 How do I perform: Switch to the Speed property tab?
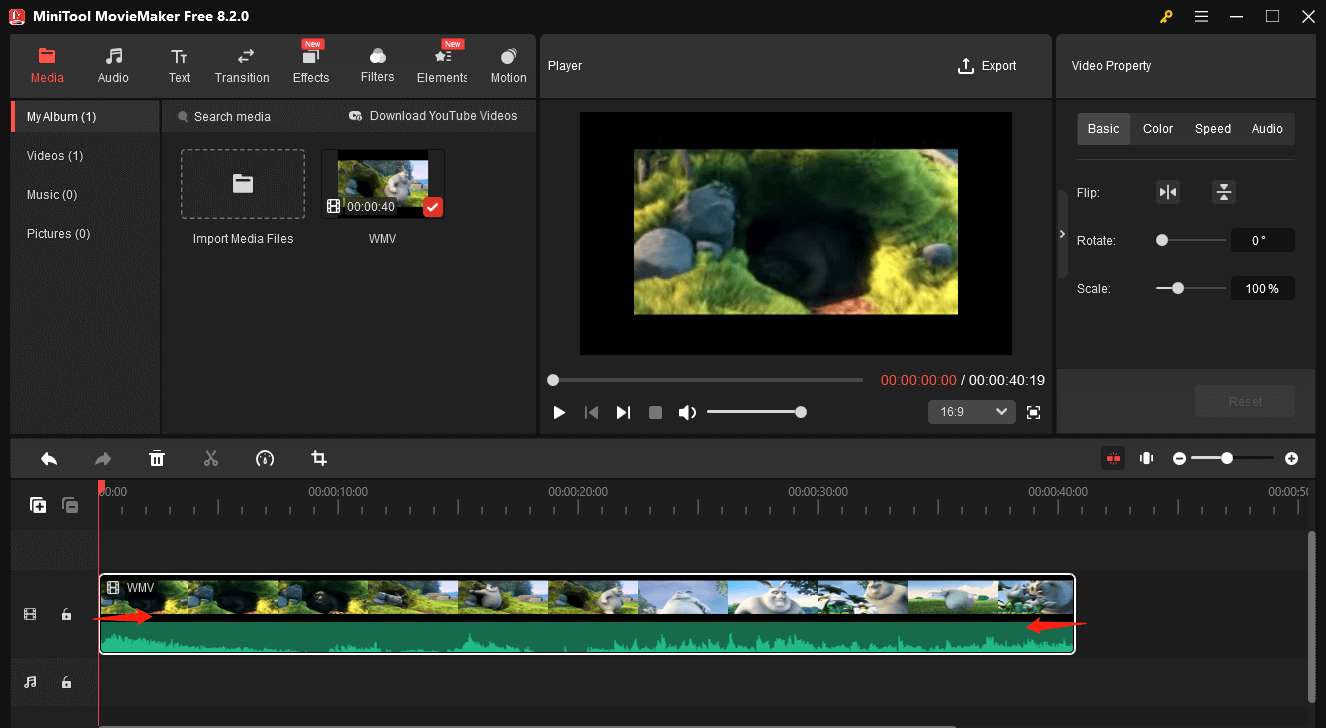tap(1213, 129)
